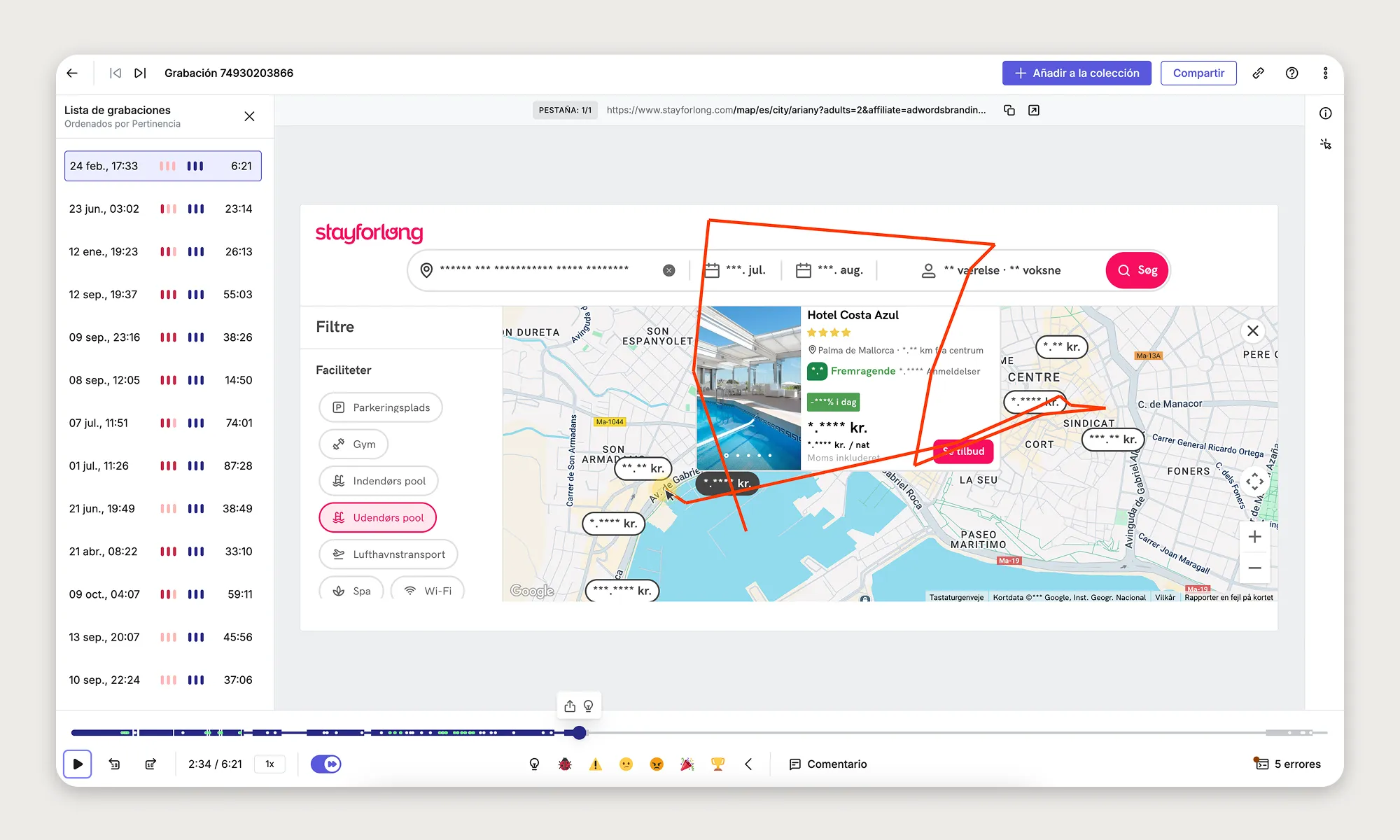Play the session recording

(x=78, y=764)
